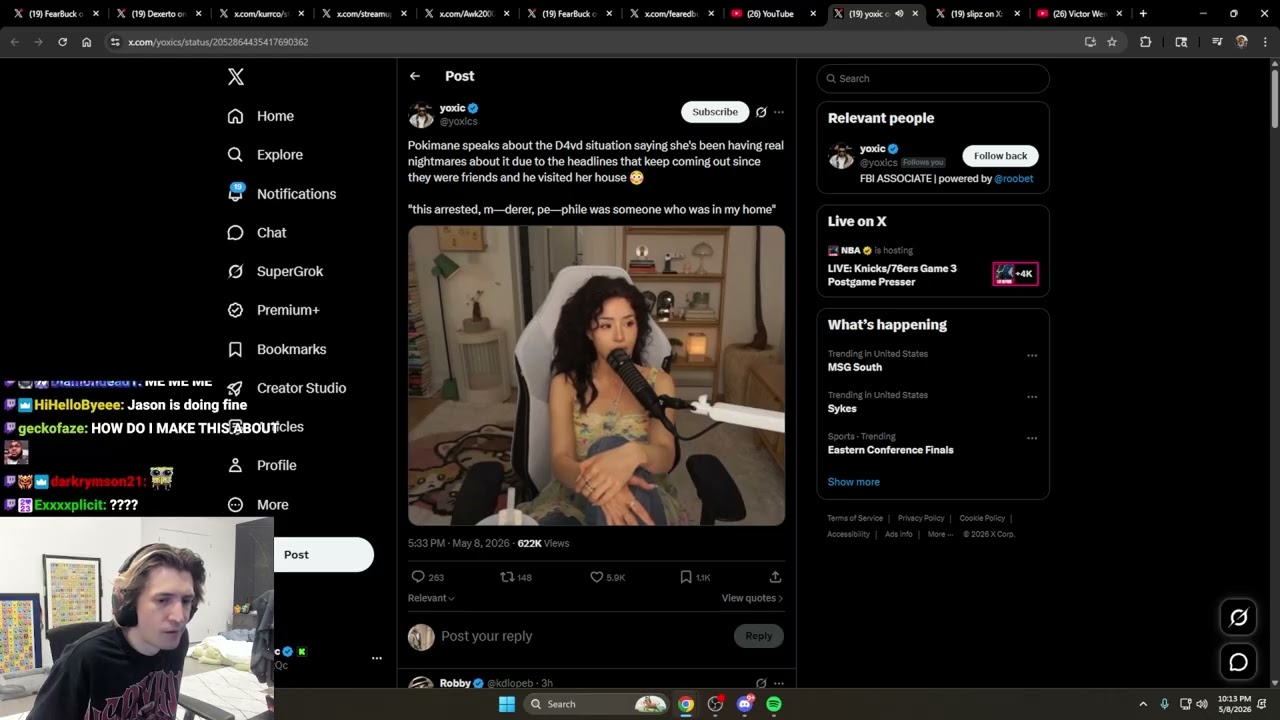The height and width of the screenshot is (720, 1280).
Task: Open Spotify from the taskbar
Action: (x=774, y=704)
